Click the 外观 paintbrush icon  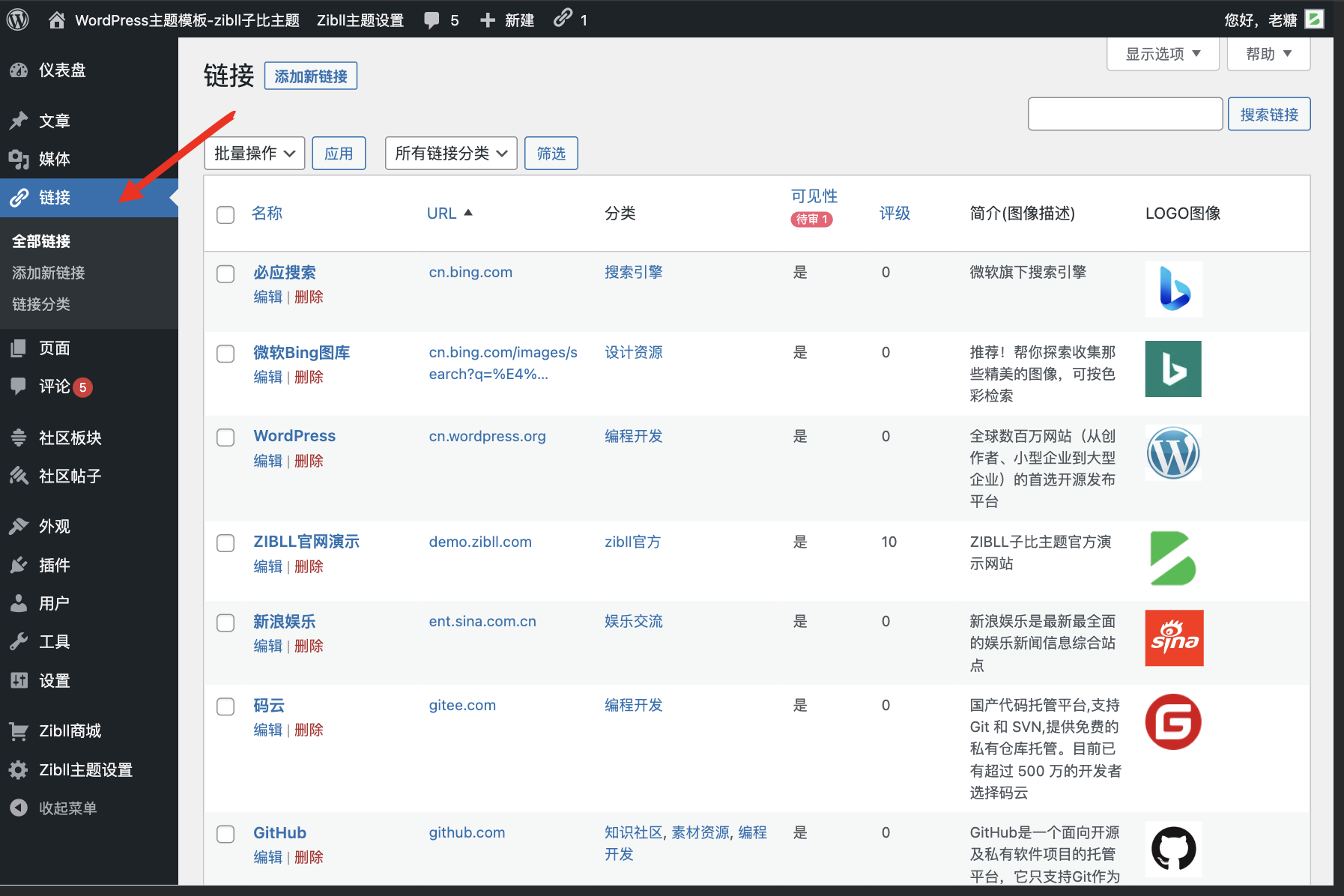[19, 527]
